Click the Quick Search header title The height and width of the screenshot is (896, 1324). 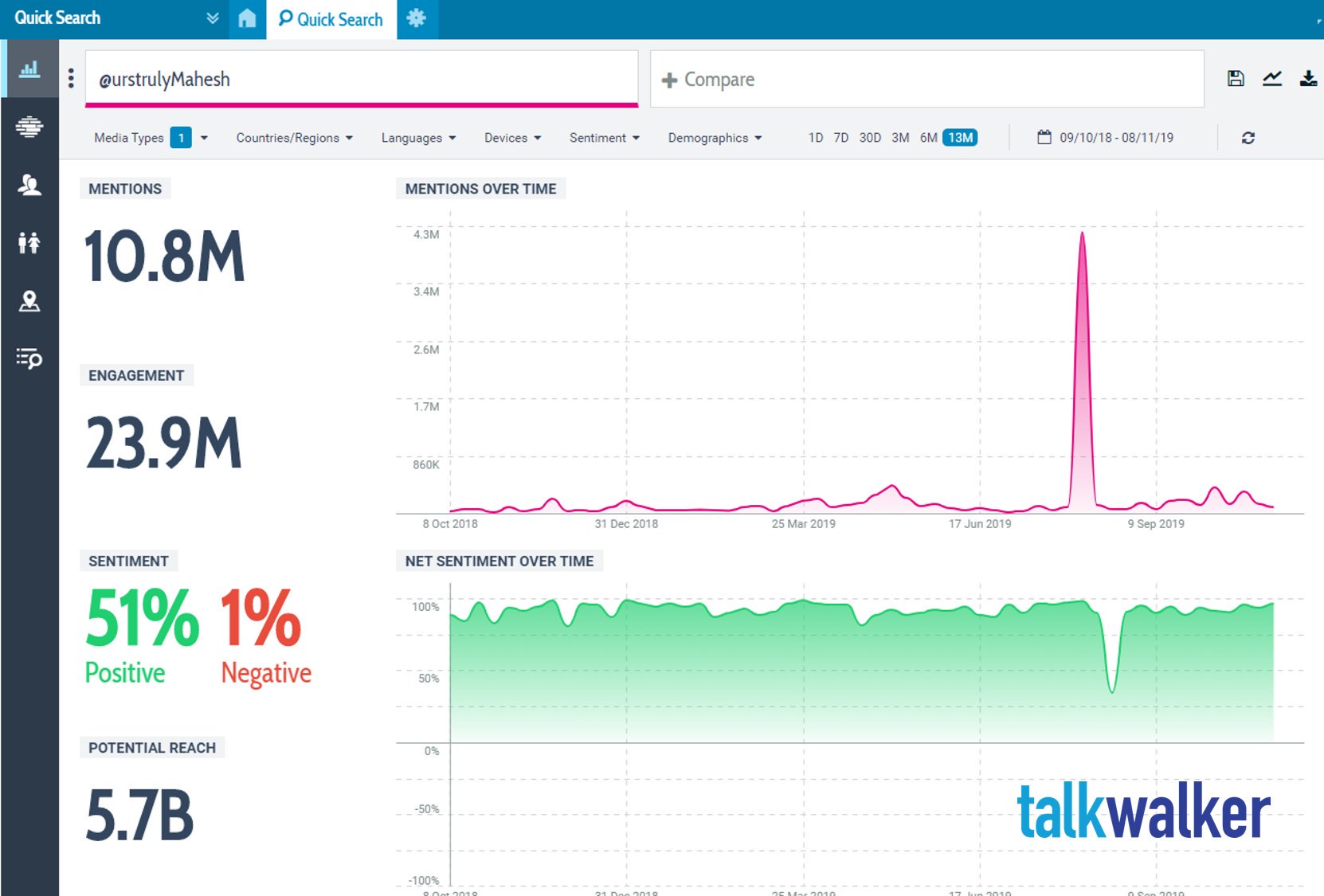point(57,18)
